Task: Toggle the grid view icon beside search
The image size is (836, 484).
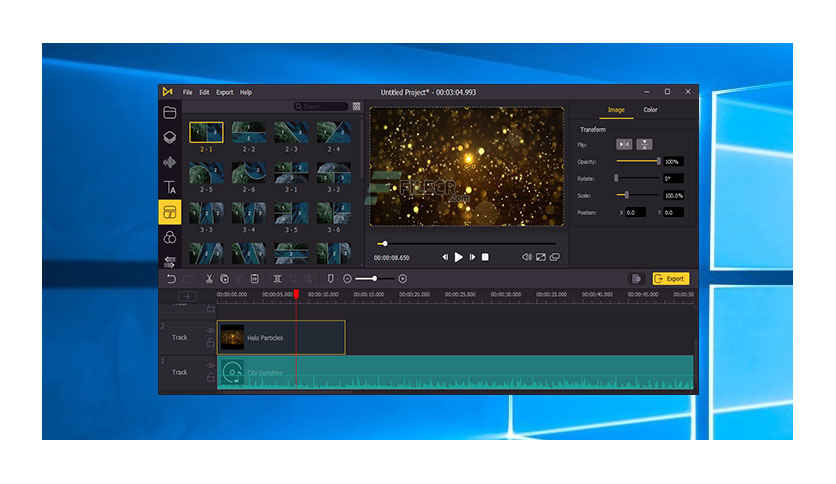Action: coord(356,106)
